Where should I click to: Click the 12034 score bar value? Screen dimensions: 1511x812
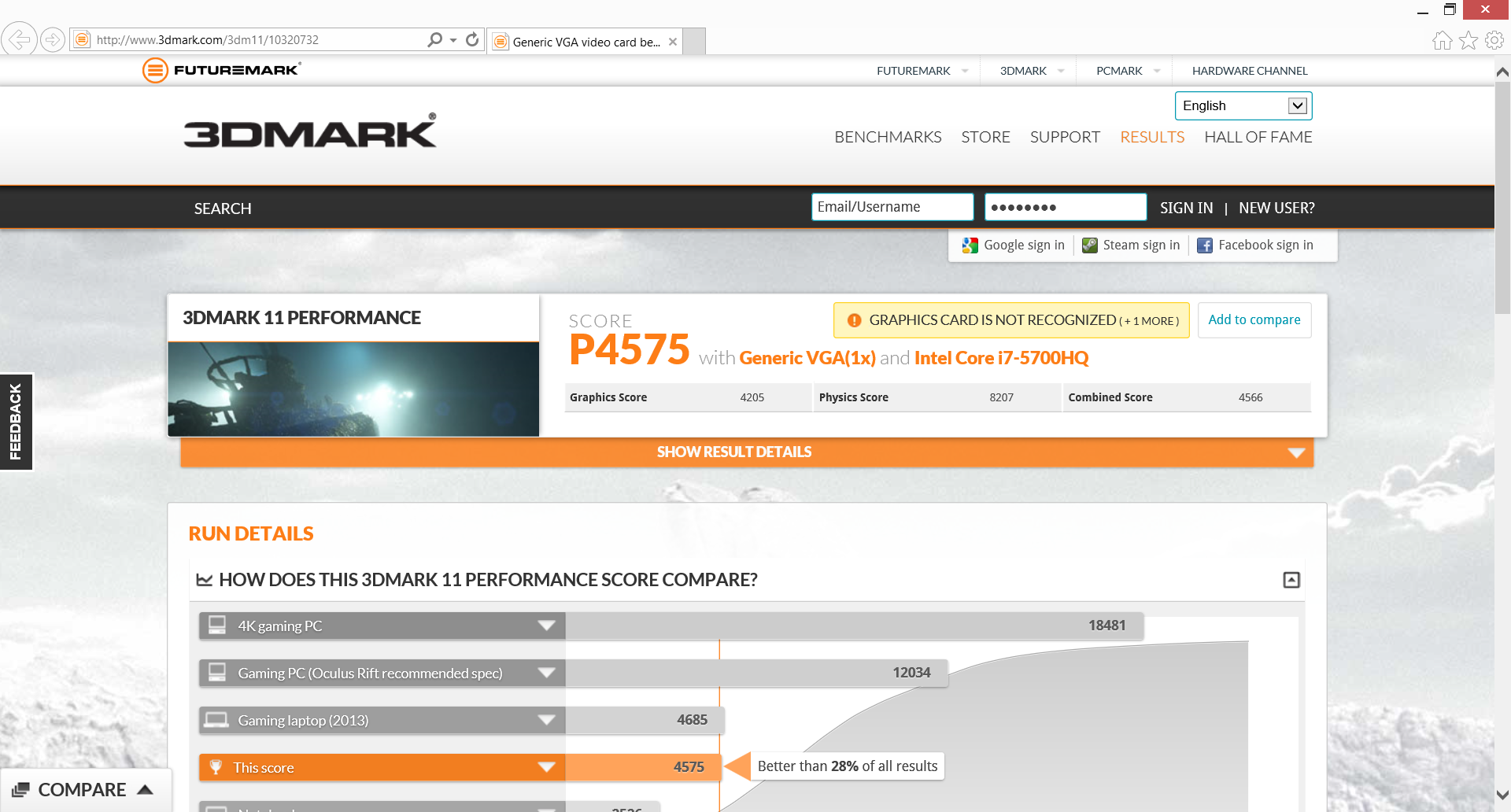tap(911, 673)
